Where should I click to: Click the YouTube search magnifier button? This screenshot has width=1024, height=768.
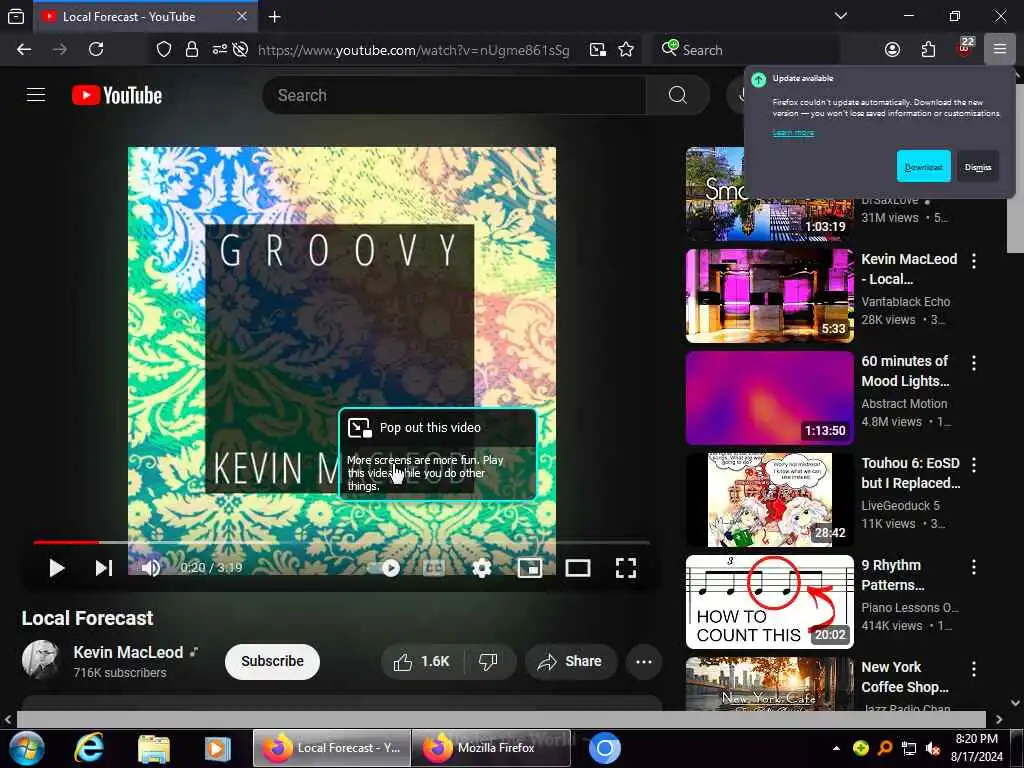[x=677, y=95]
